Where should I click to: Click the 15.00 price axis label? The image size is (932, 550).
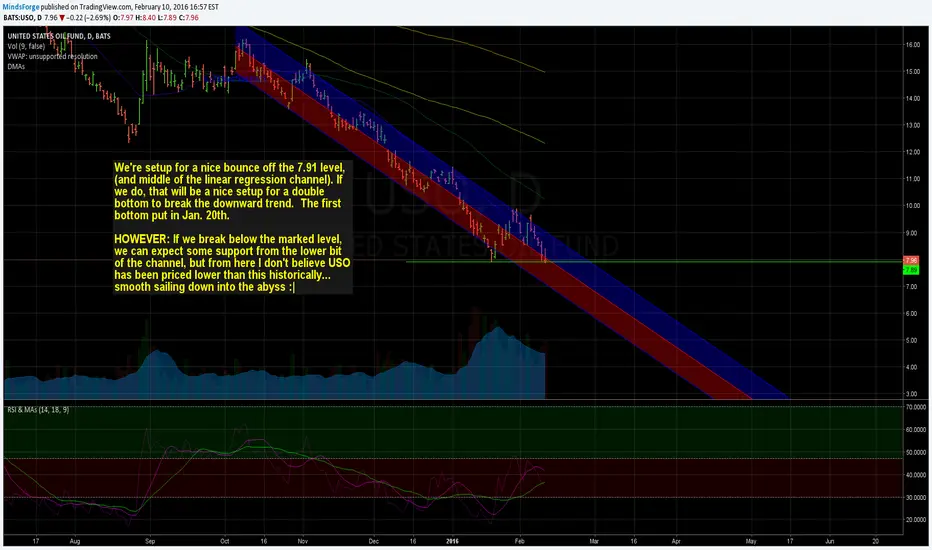point(912,71)
